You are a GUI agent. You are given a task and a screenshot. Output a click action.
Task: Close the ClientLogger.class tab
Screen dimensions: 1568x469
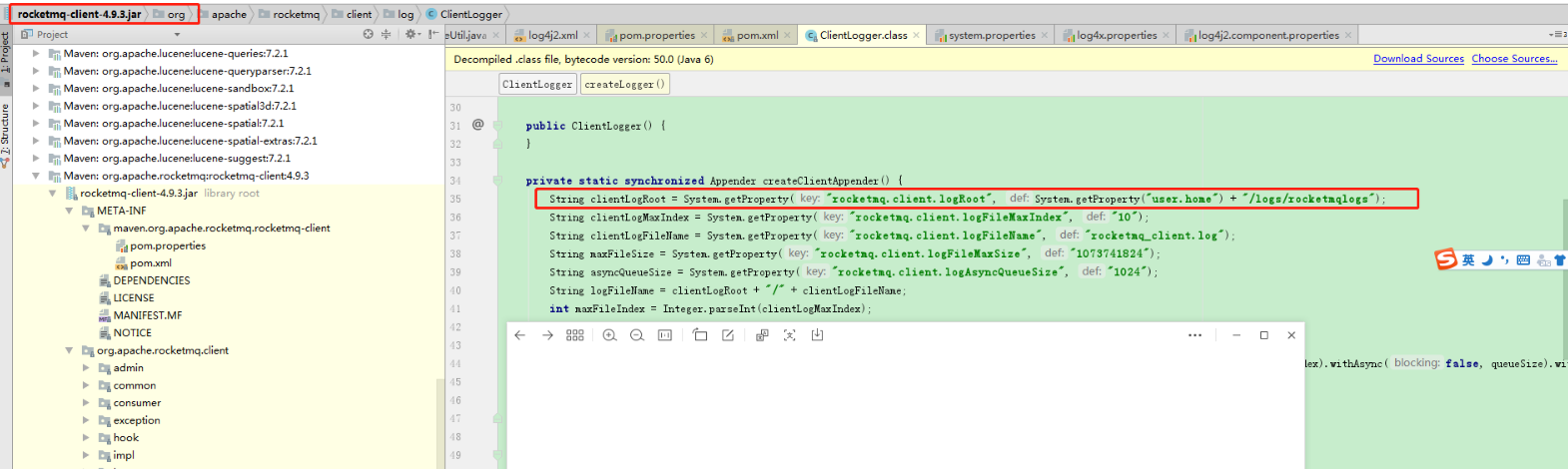click(x=916, y=35)
